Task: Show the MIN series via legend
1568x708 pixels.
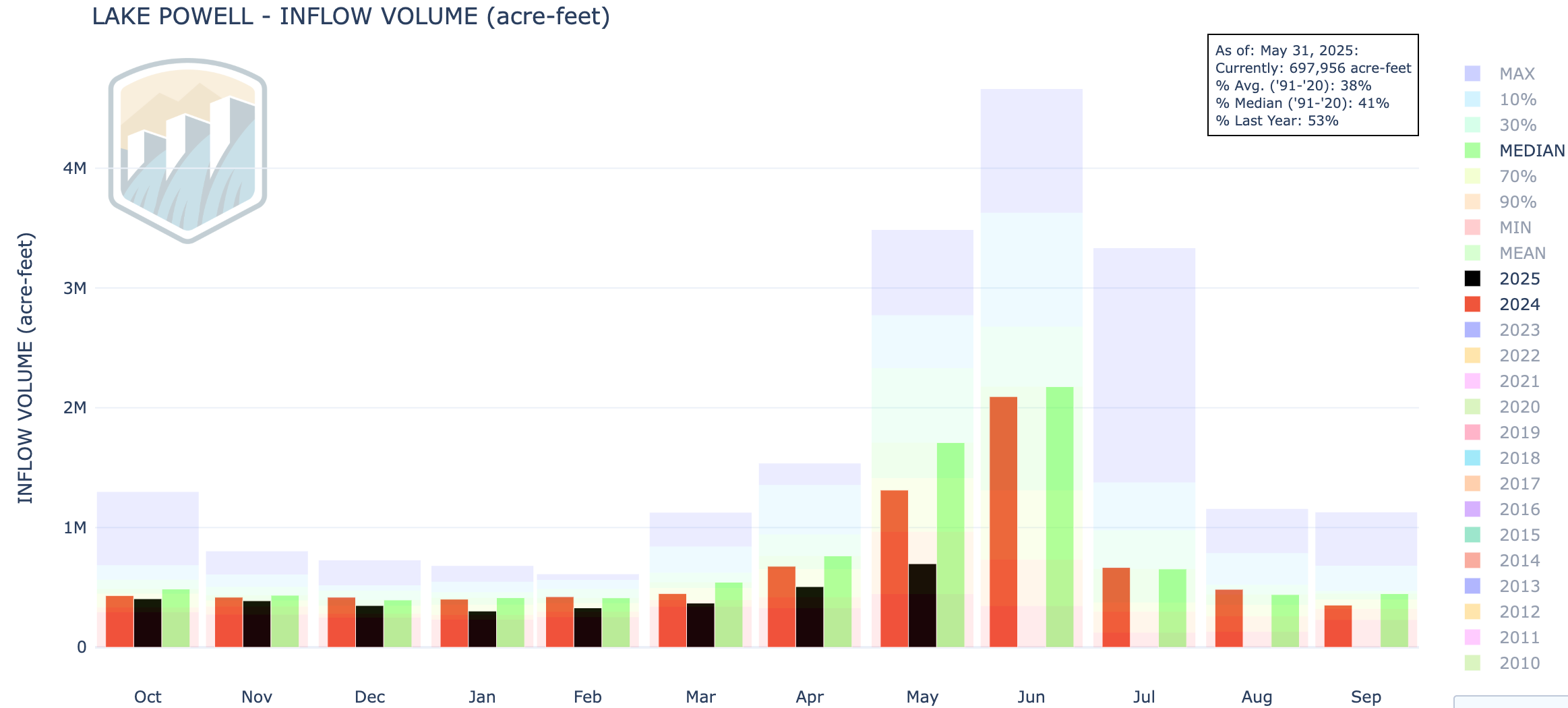Action: click(1515, 227)
